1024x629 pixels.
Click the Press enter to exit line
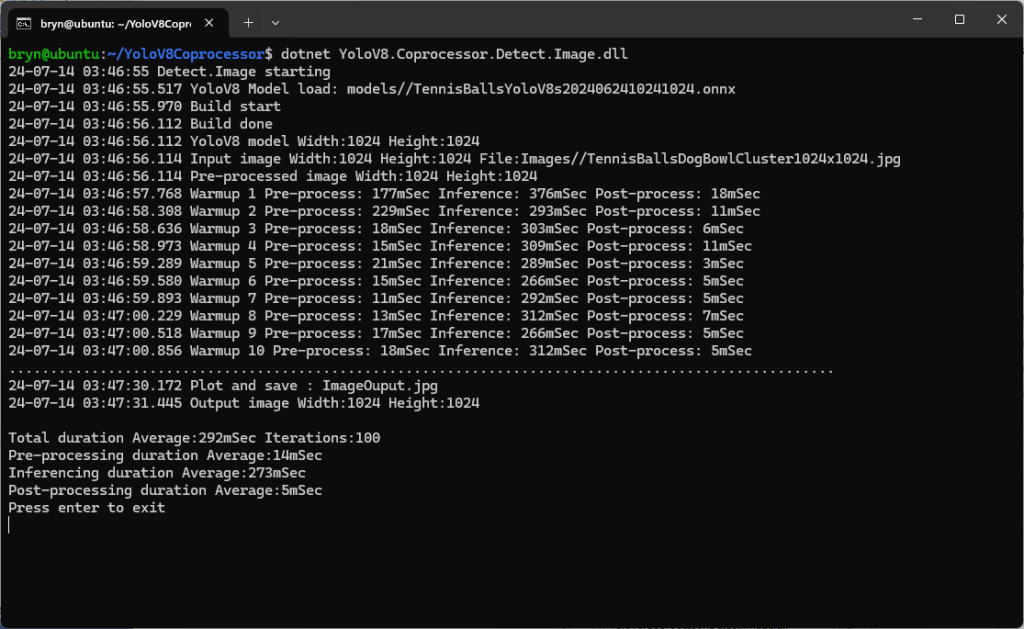point(87,508)
